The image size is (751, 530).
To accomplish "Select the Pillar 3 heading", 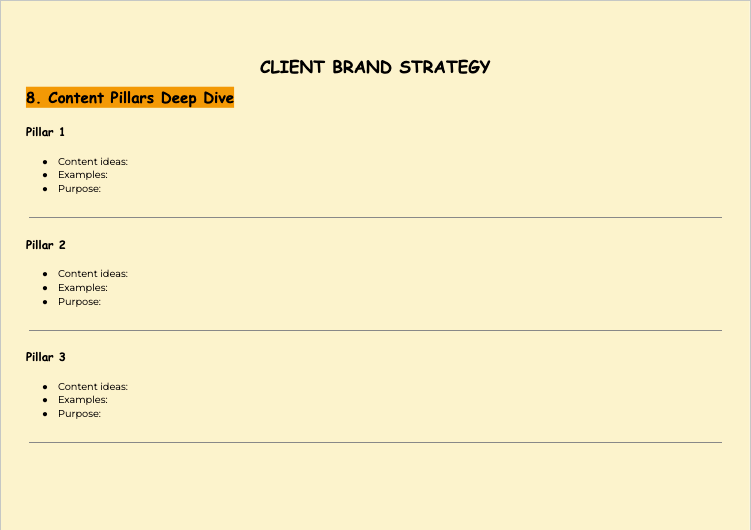I will (46, 357).
